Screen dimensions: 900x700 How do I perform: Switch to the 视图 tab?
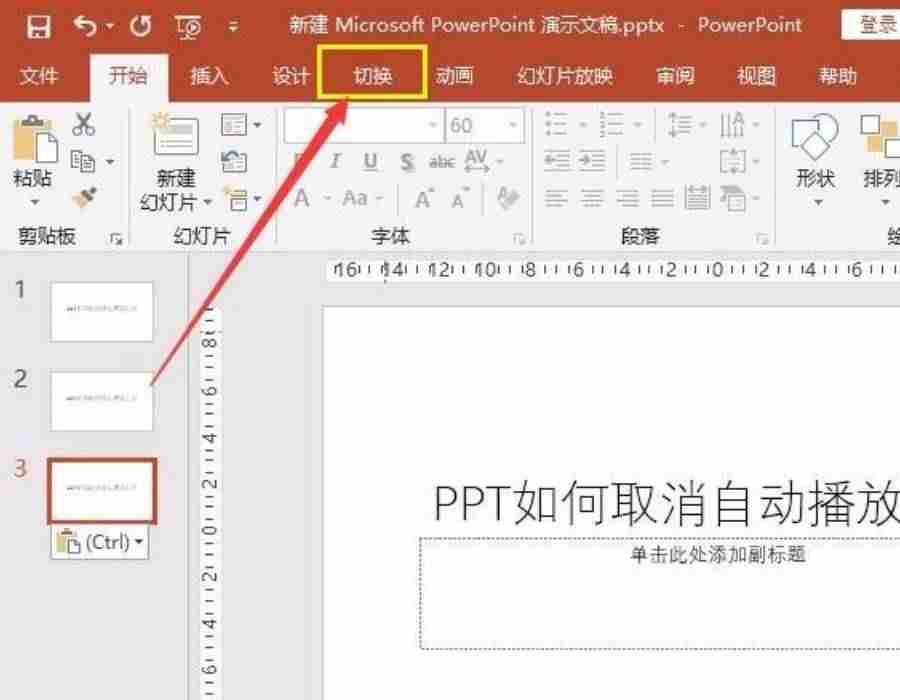756,76
